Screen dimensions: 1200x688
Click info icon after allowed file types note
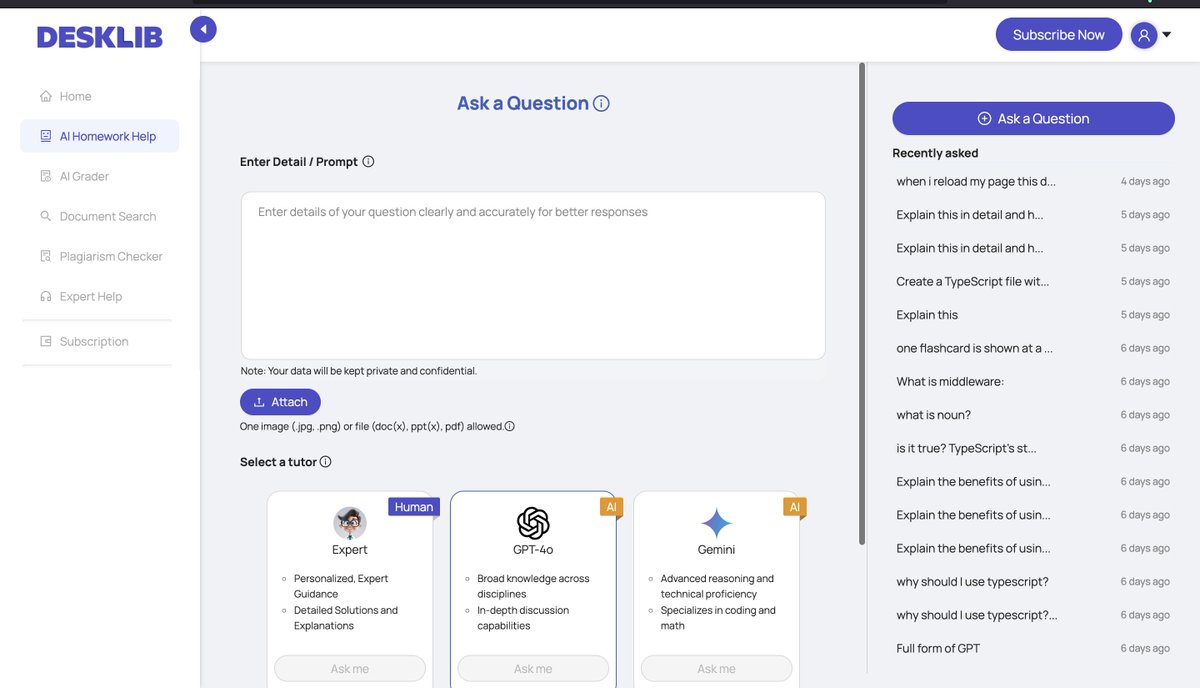pos(509,426)
